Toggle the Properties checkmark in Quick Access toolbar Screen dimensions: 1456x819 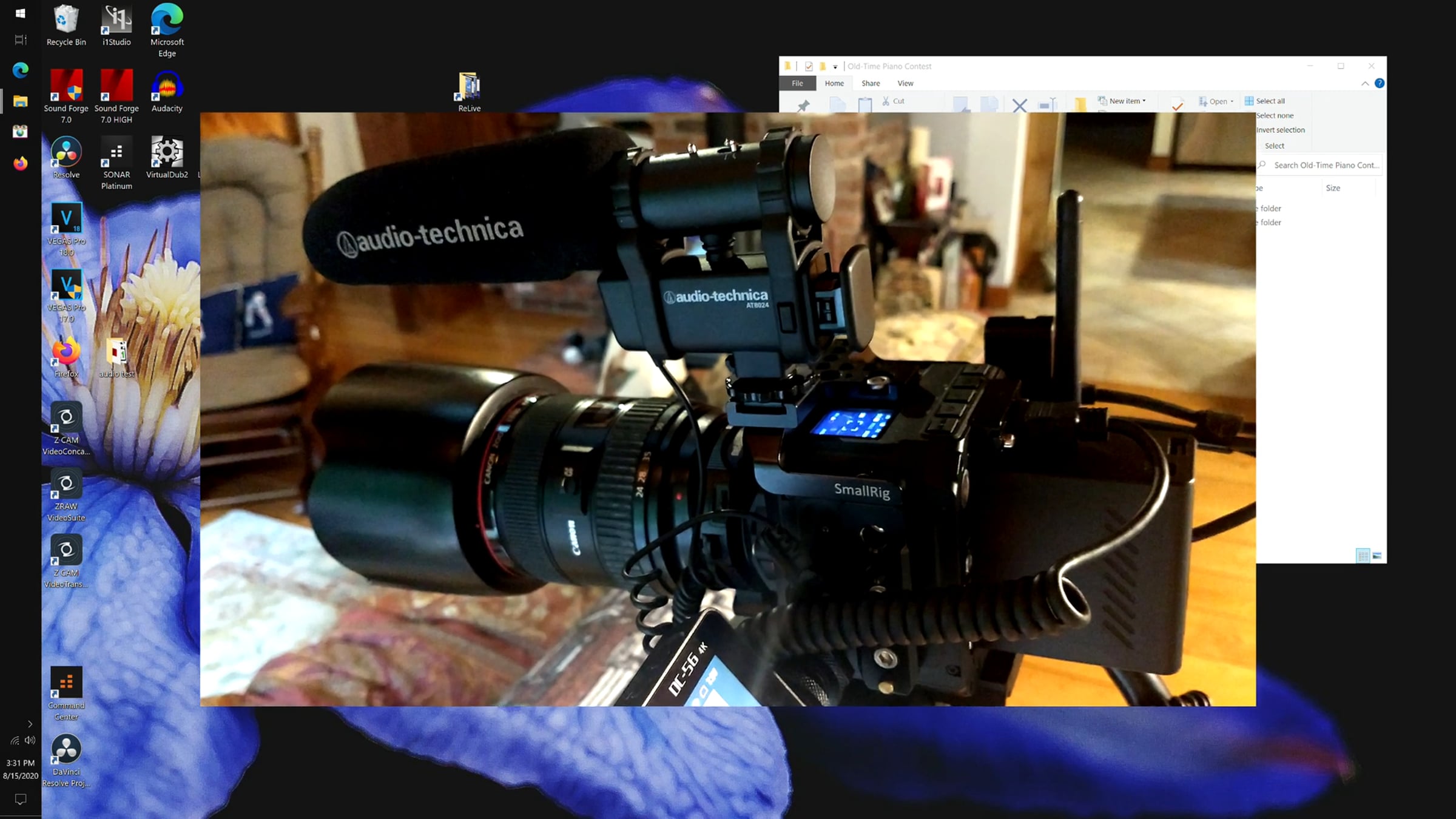tap(809, 66)
